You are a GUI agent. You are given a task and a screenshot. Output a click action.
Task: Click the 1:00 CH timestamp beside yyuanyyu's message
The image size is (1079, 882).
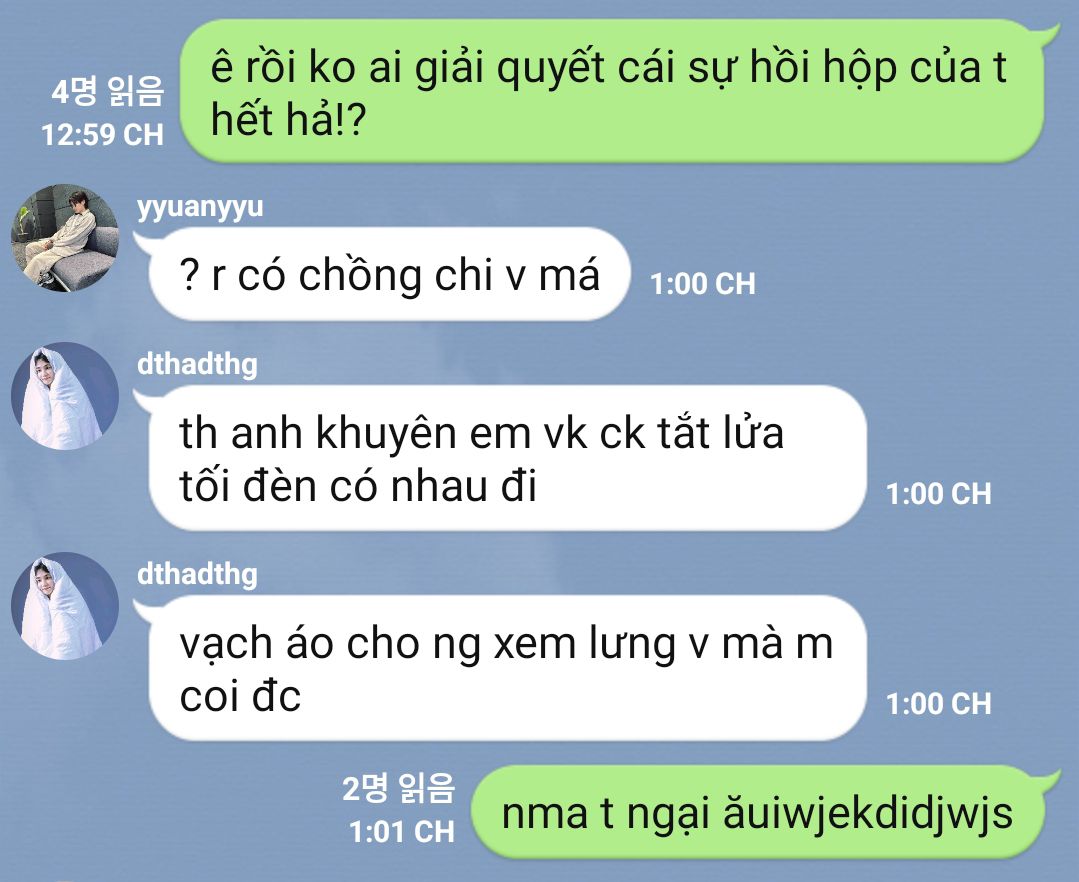pyautogui.click(x=703, y=283)
